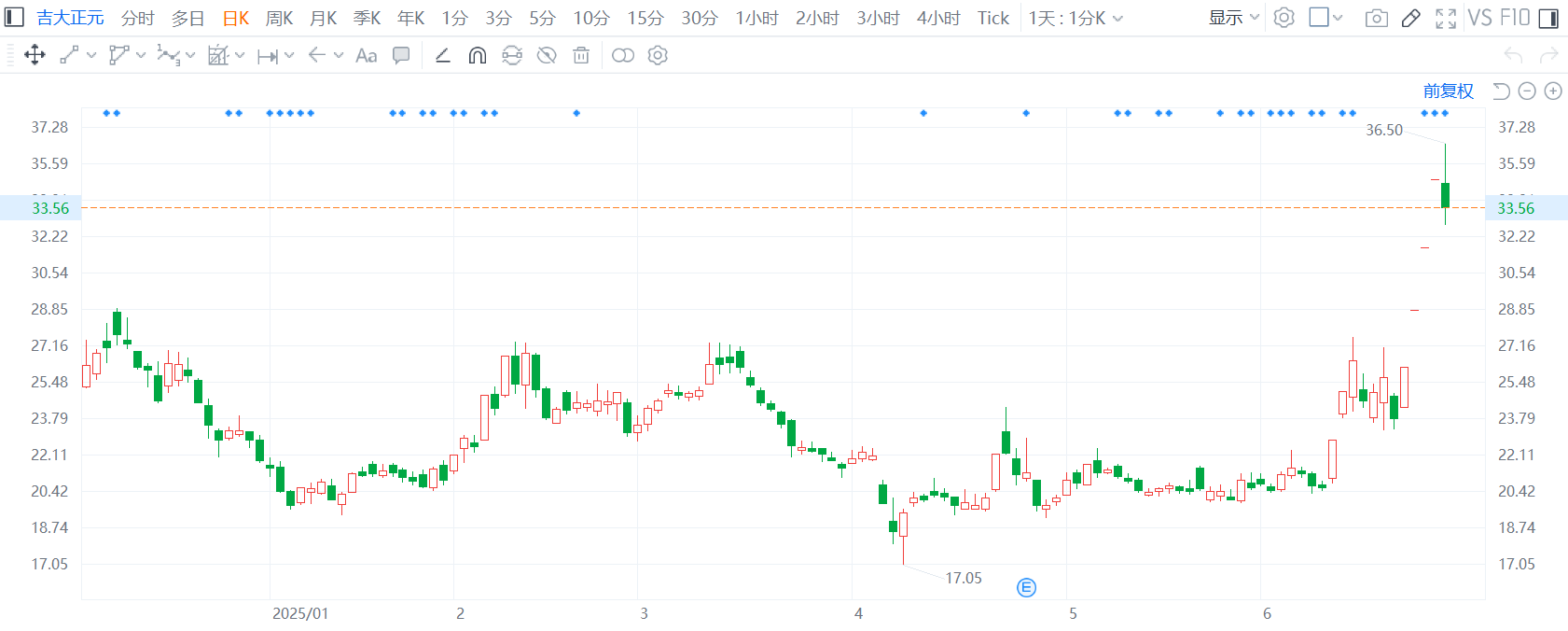Click the E earnings event marker
The width and height of the screenshot is (1568, 631).
tap(1026, 587)
